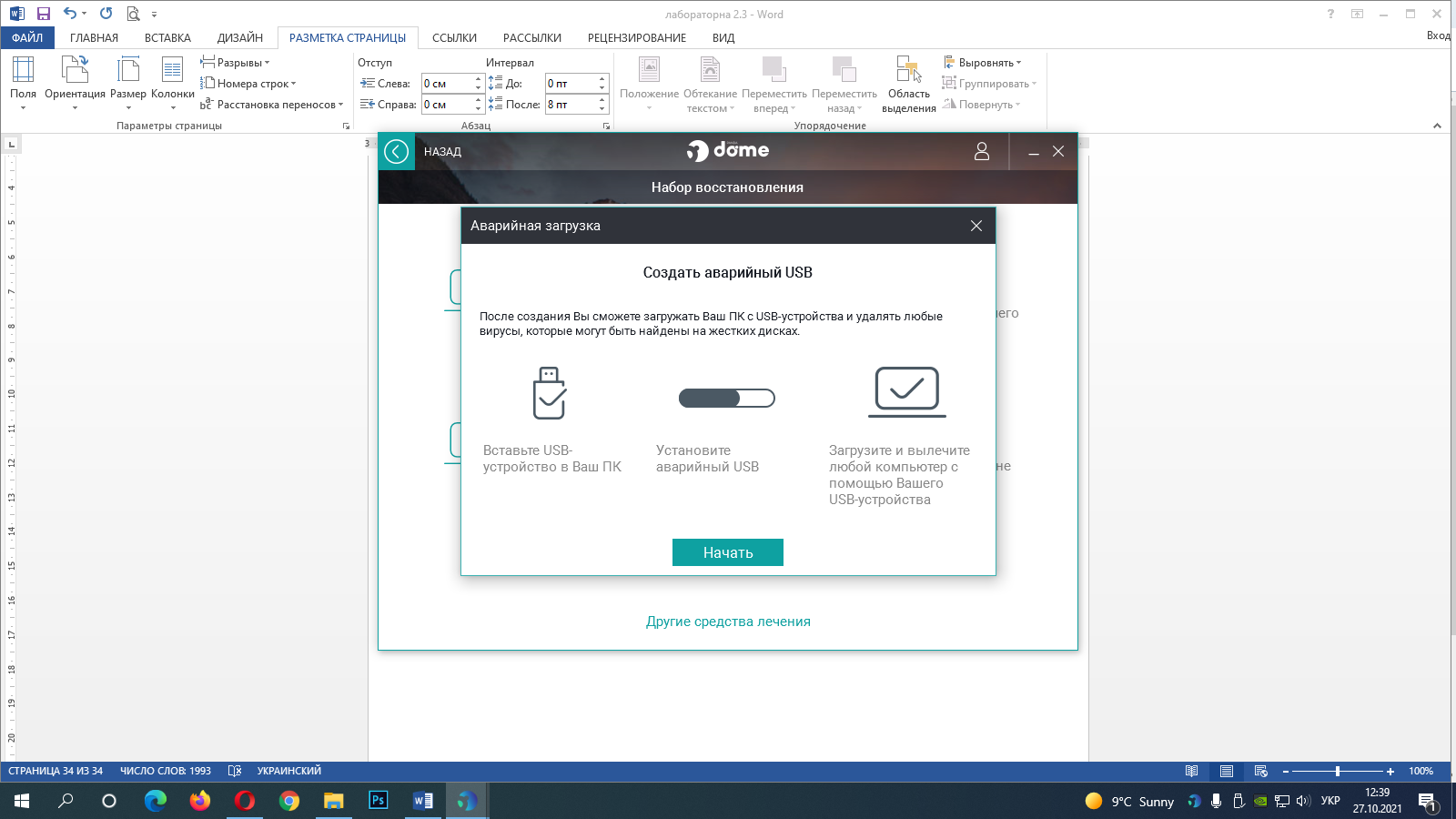
Task: Open the Undo history dropdown arrow
Action: [x=84, y=14]
